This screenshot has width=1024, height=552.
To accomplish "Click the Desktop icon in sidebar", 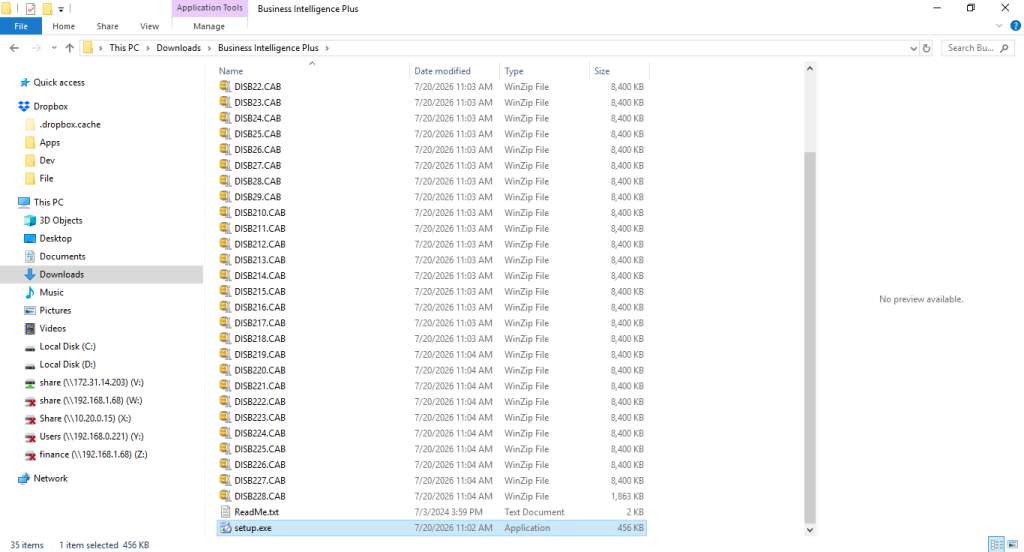I will click(x=29, y=238).
